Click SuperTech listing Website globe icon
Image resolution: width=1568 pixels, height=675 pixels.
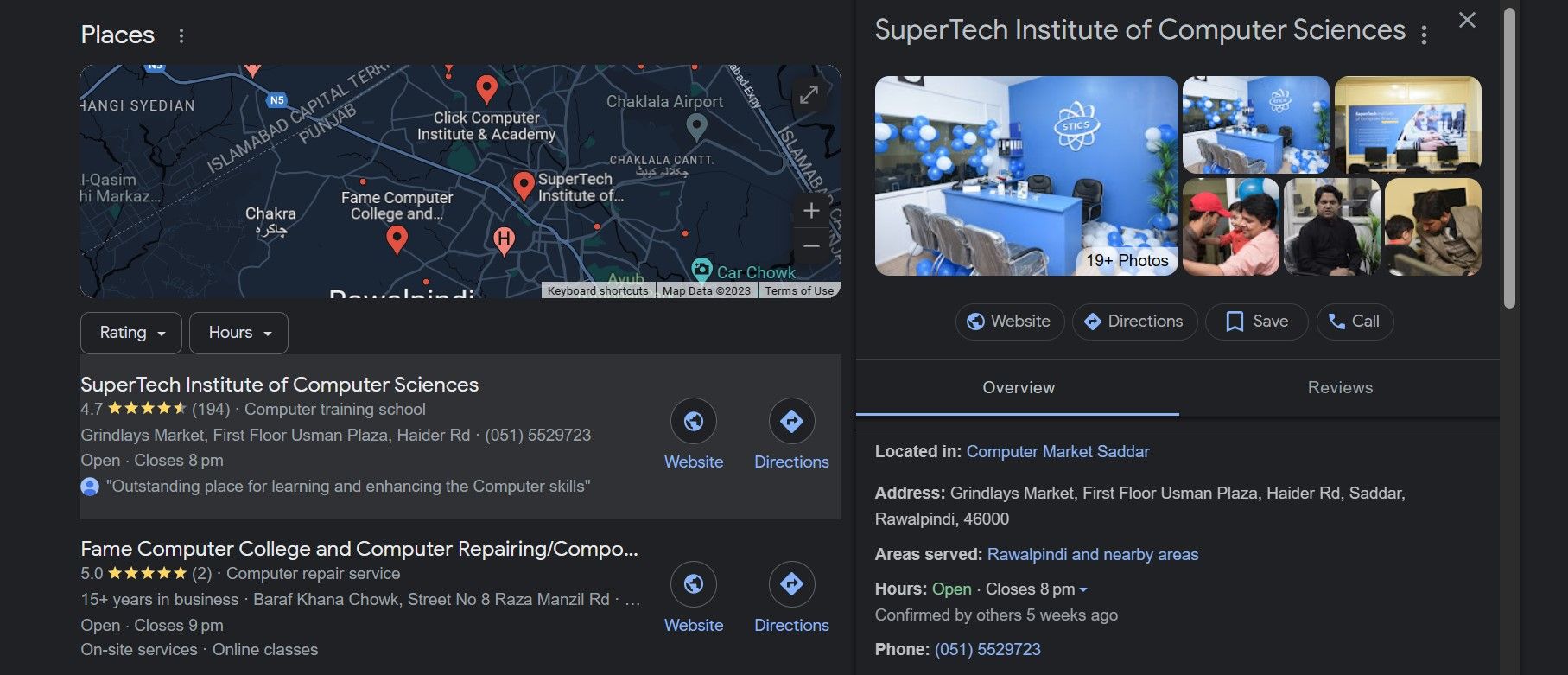coord(694,421)
